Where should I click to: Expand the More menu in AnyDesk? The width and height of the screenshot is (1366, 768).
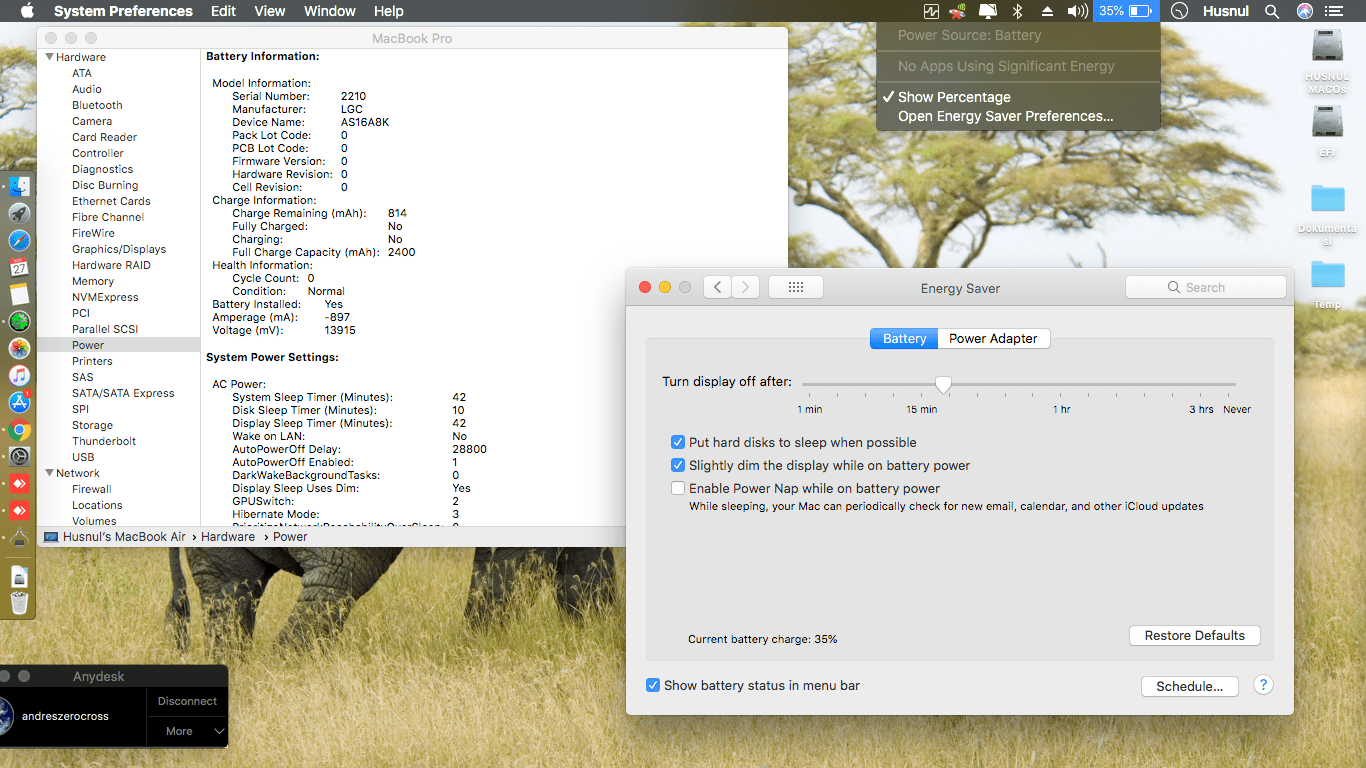187,731
